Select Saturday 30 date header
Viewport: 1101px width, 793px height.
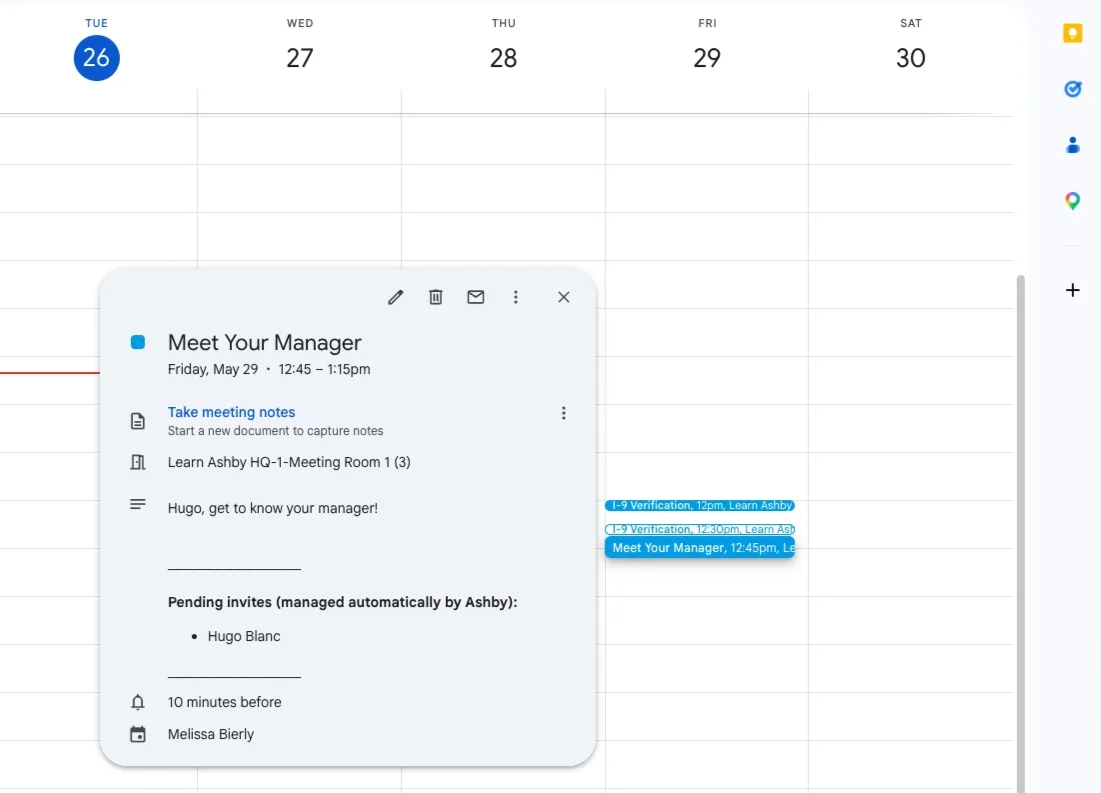tap(911, 58)
